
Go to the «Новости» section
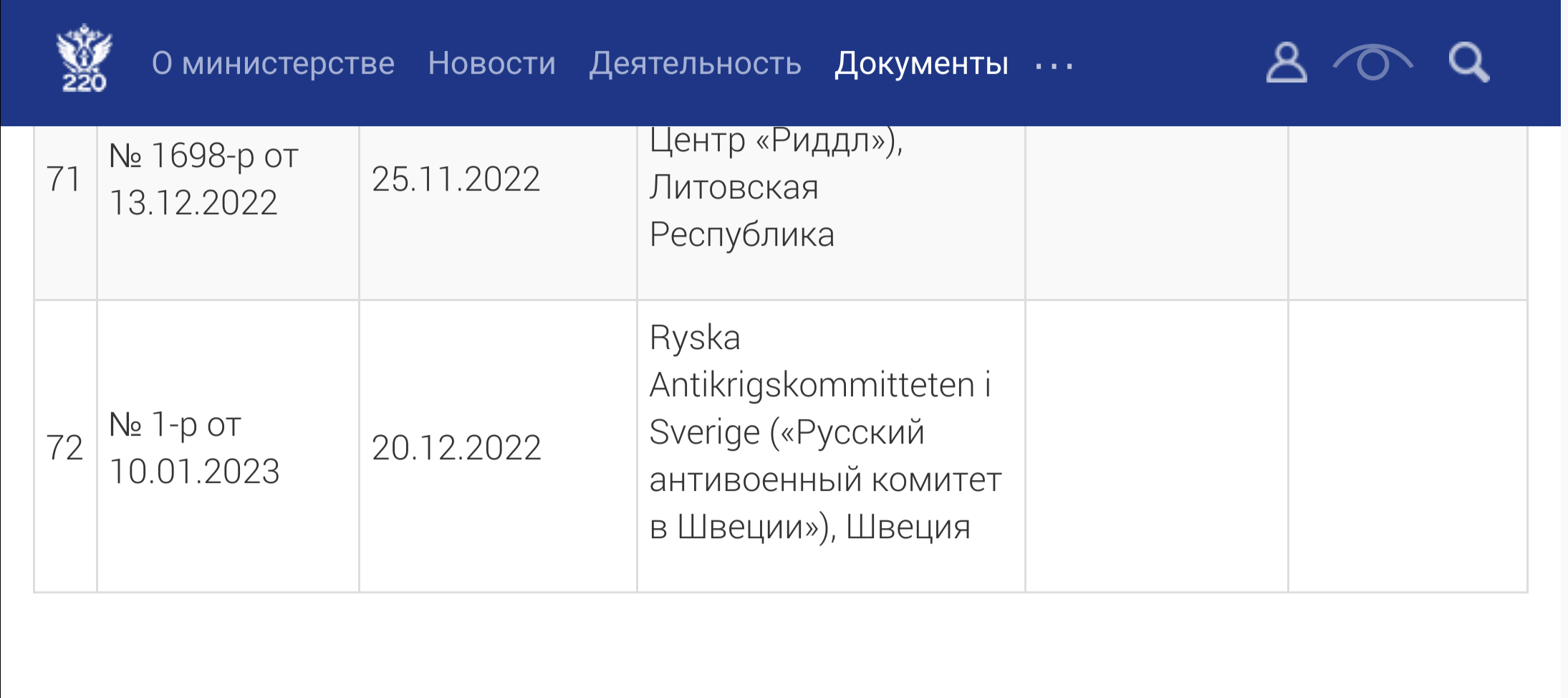(x=491, y=63)
